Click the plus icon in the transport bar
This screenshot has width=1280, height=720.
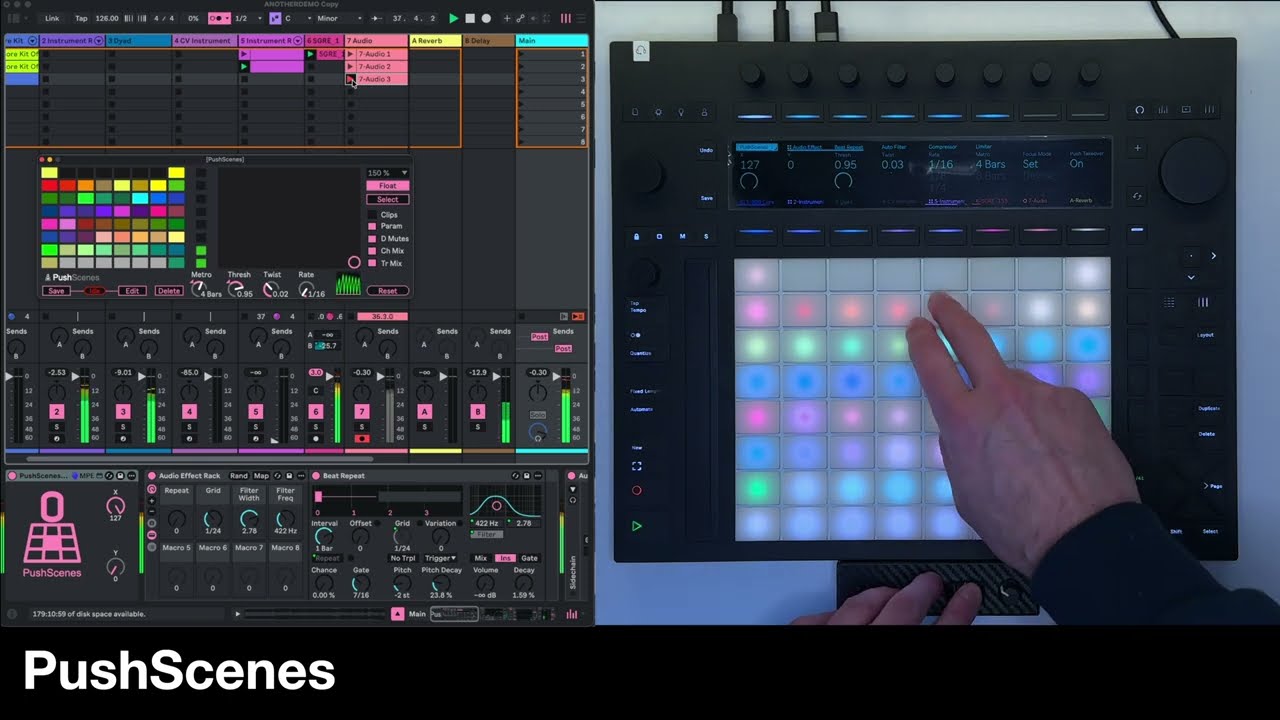(508, 18)
